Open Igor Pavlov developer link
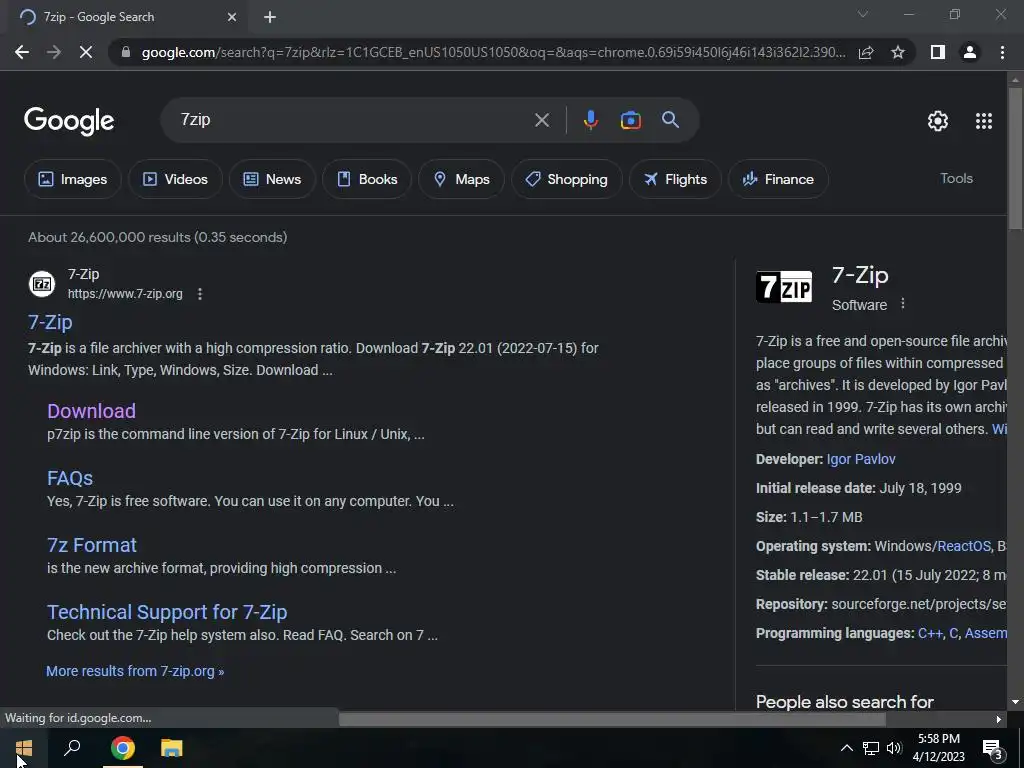 point(861,459)
